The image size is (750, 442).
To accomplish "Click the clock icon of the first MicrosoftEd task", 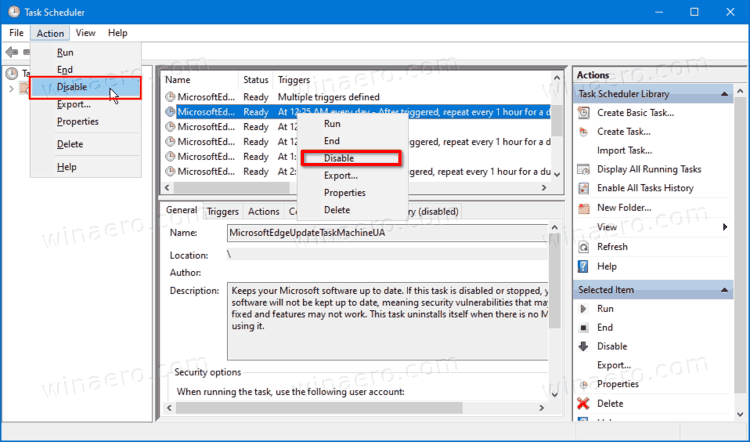I will coord(170,97).
